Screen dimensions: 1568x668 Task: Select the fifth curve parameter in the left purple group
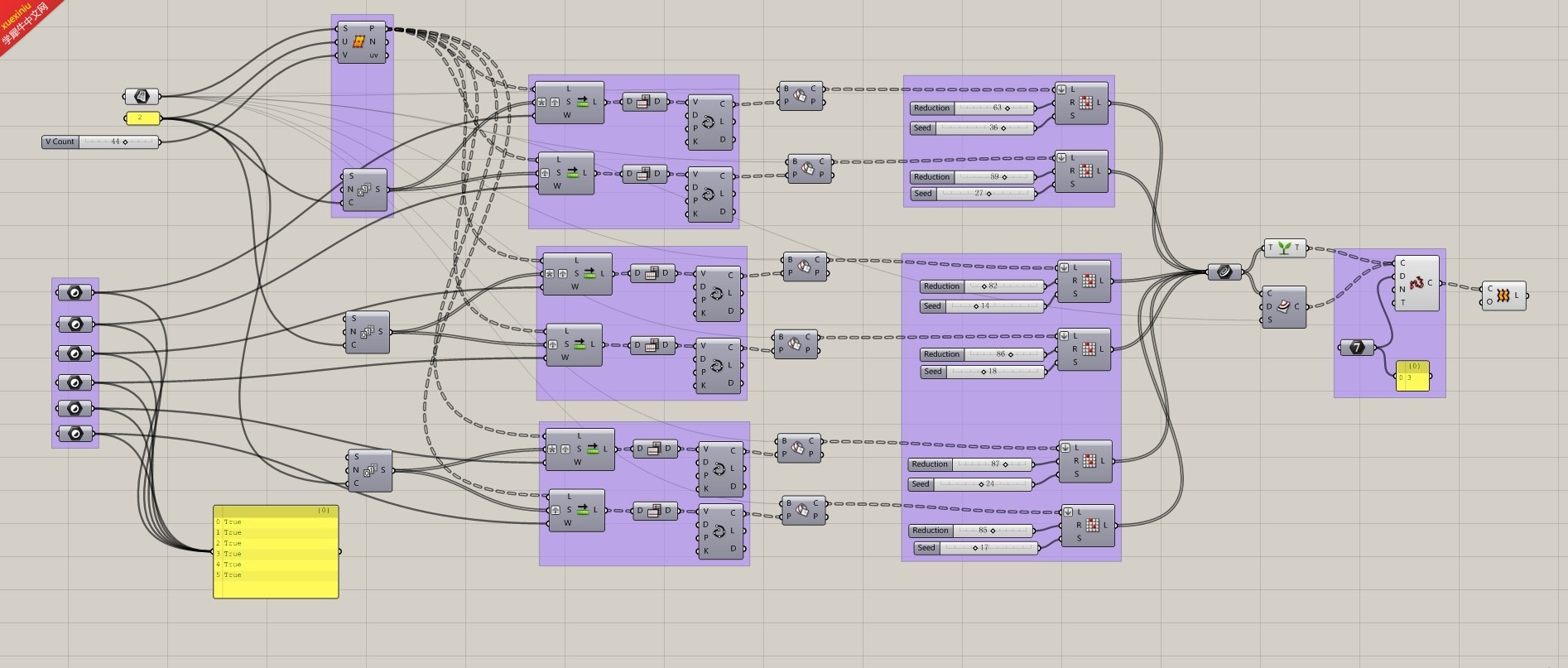(75, 408)
